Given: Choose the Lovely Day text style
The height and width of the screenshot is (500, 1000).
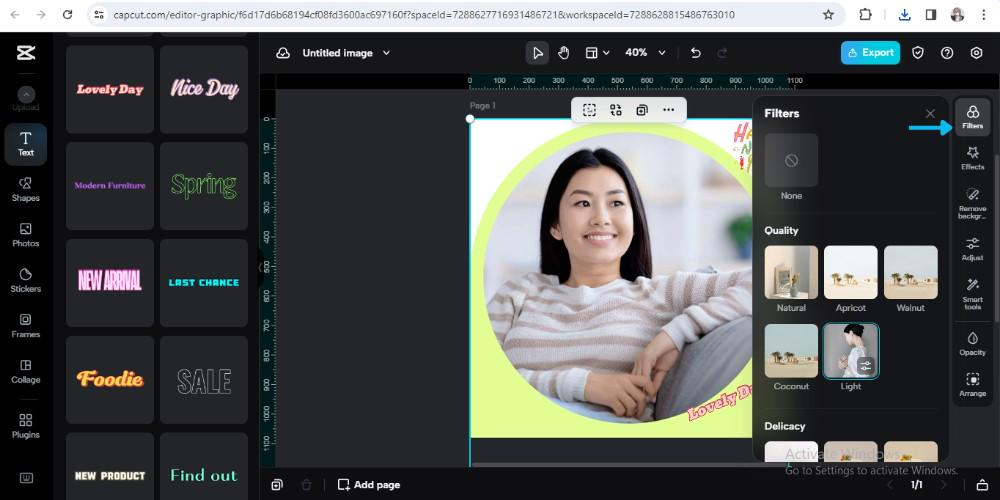Looking at the screenshot, I should coord(110,89).
